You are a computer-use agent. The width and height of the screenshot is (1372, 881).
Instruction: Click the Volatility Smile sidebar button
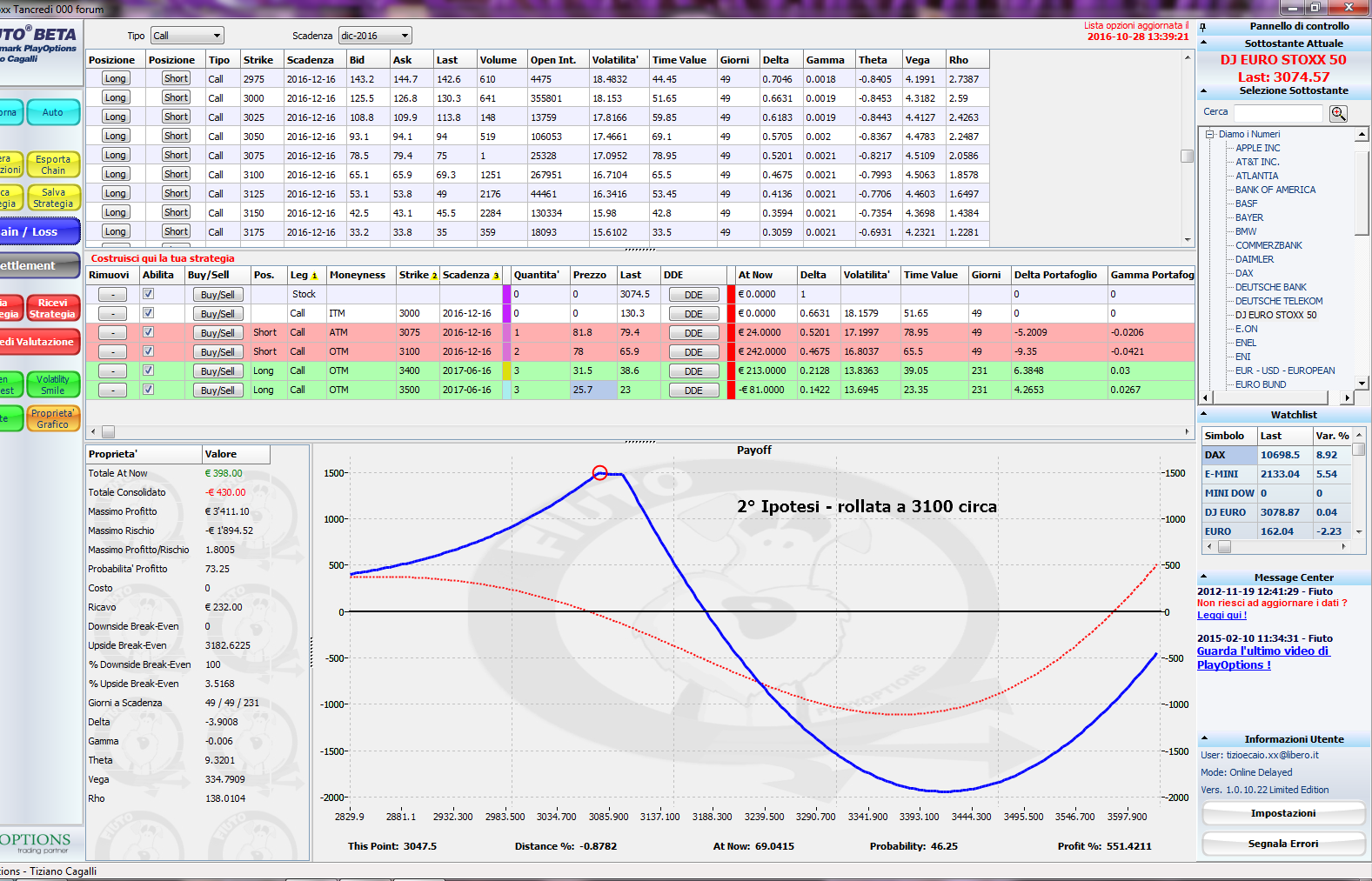coord(53,384)
